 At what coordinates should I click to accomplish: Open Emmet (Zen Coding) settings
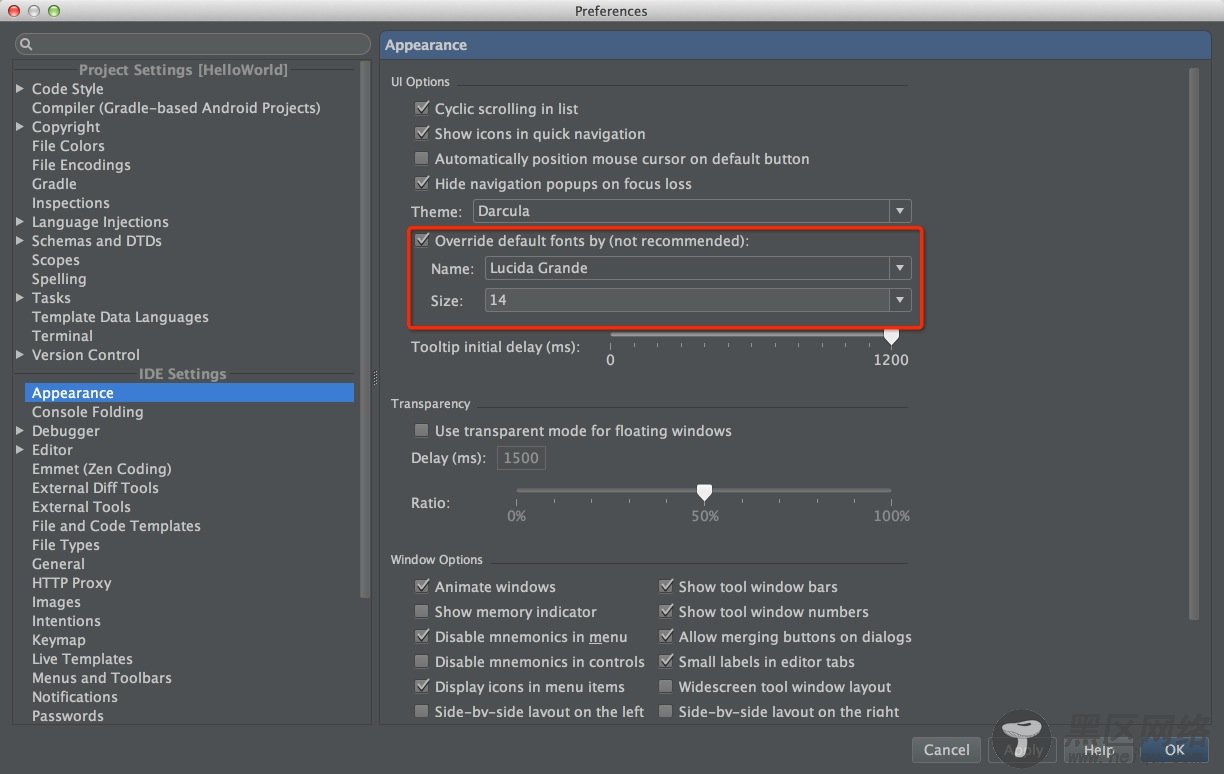point(102,469)
